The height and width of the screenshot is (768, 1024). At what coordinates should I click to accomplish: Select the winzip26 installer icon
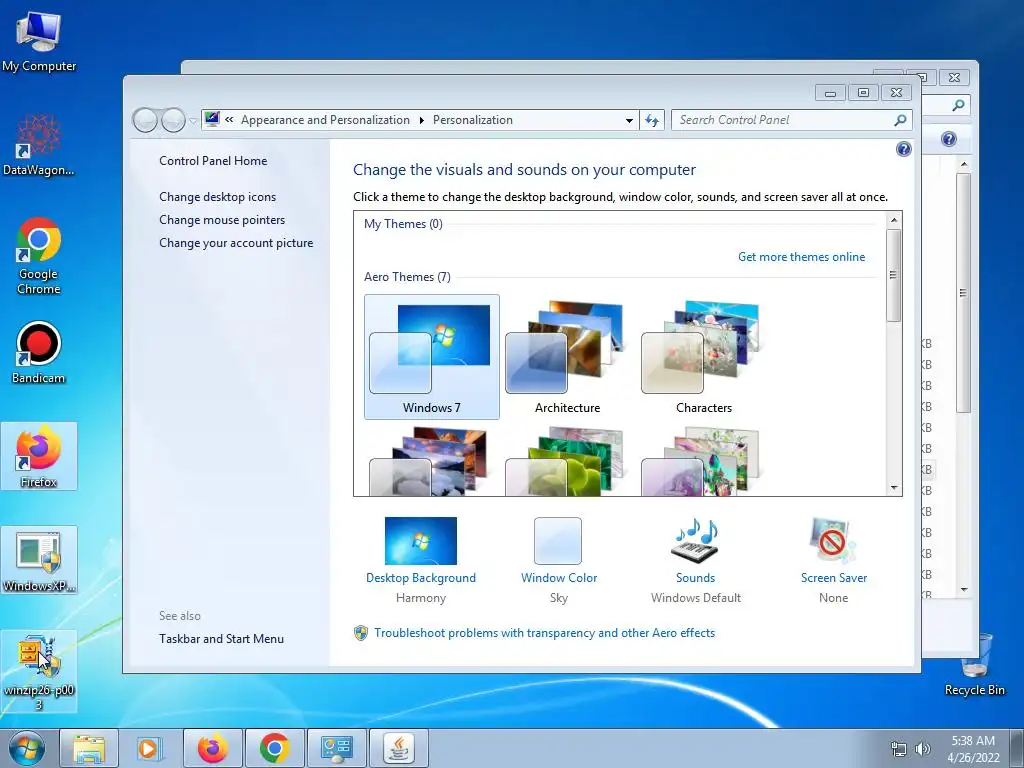tap(39, 671)
